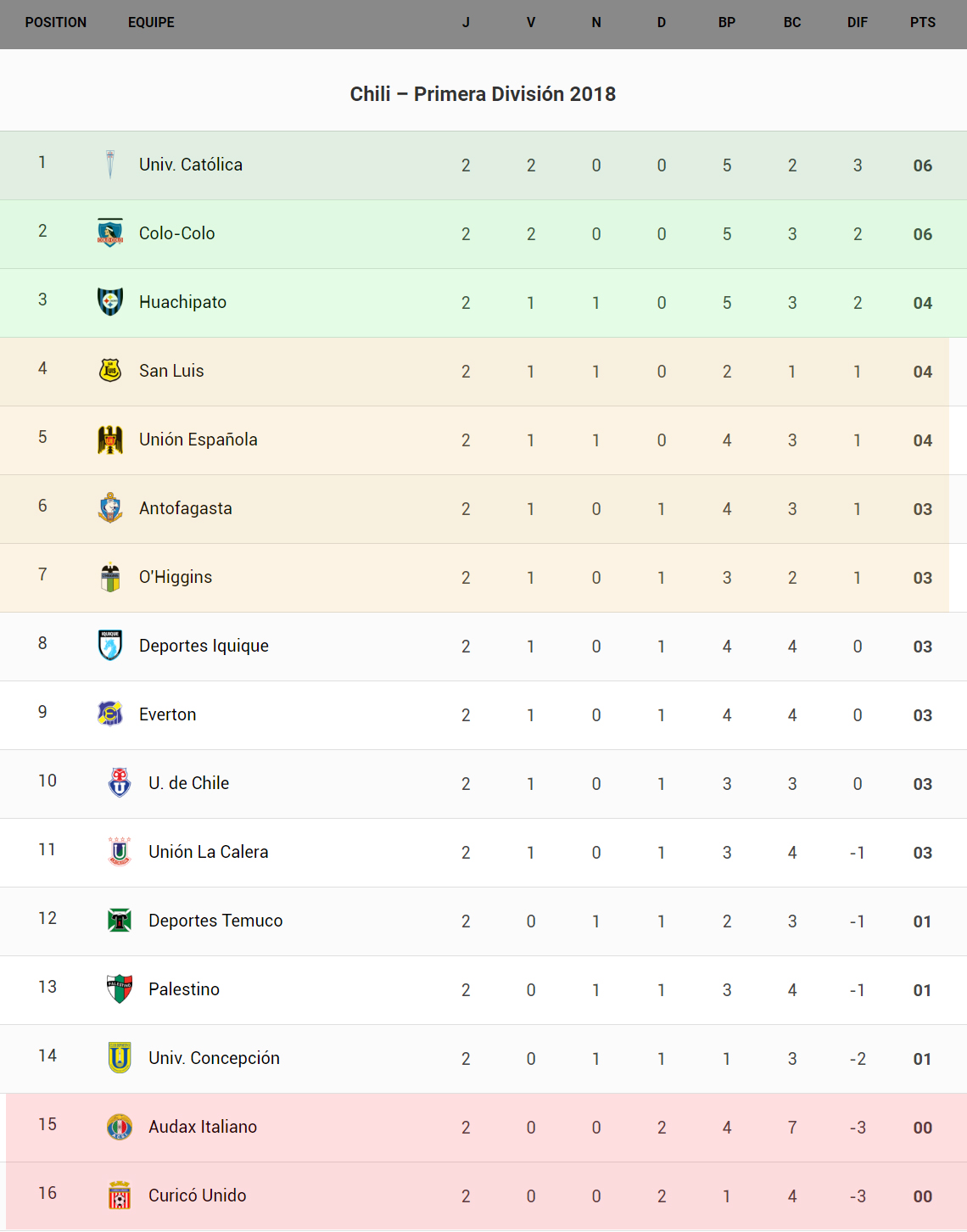
Task: Click the Antofagasta club logo
Action: click(110, 507)
